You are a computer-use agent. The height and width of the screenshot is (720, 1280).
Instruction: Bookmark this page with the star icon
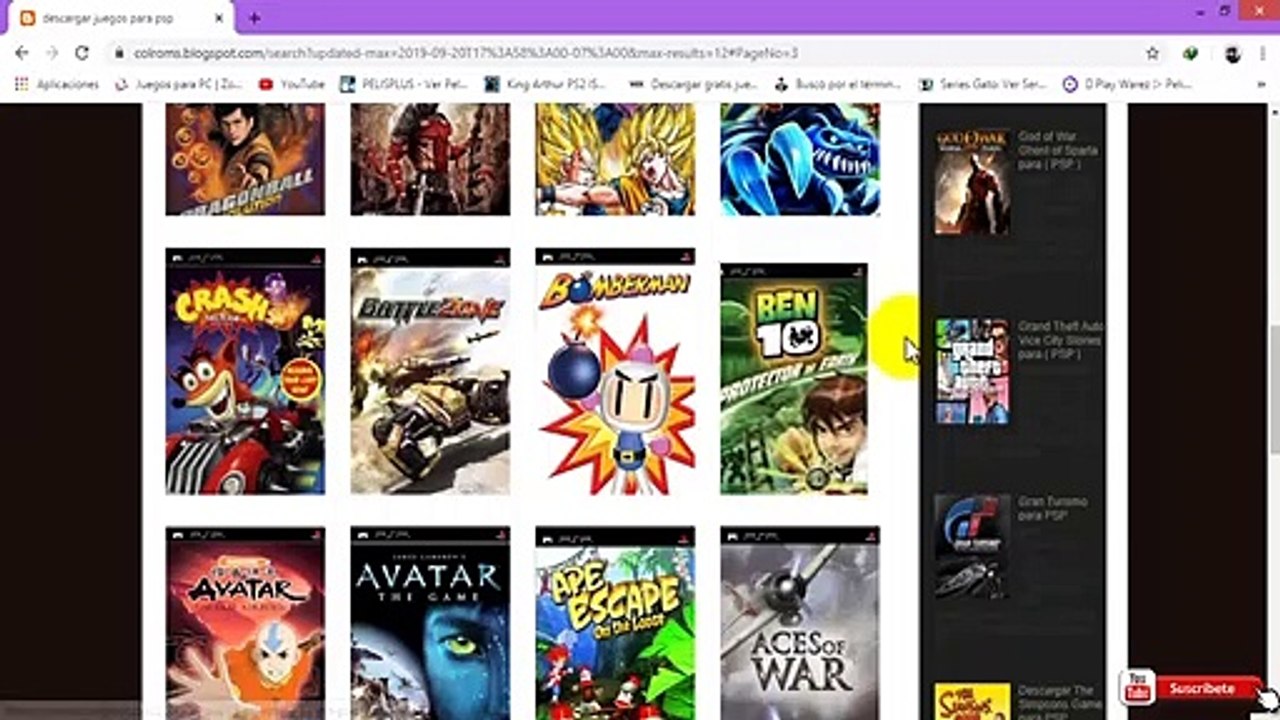pyautogui.click(x=1152, y=53)
